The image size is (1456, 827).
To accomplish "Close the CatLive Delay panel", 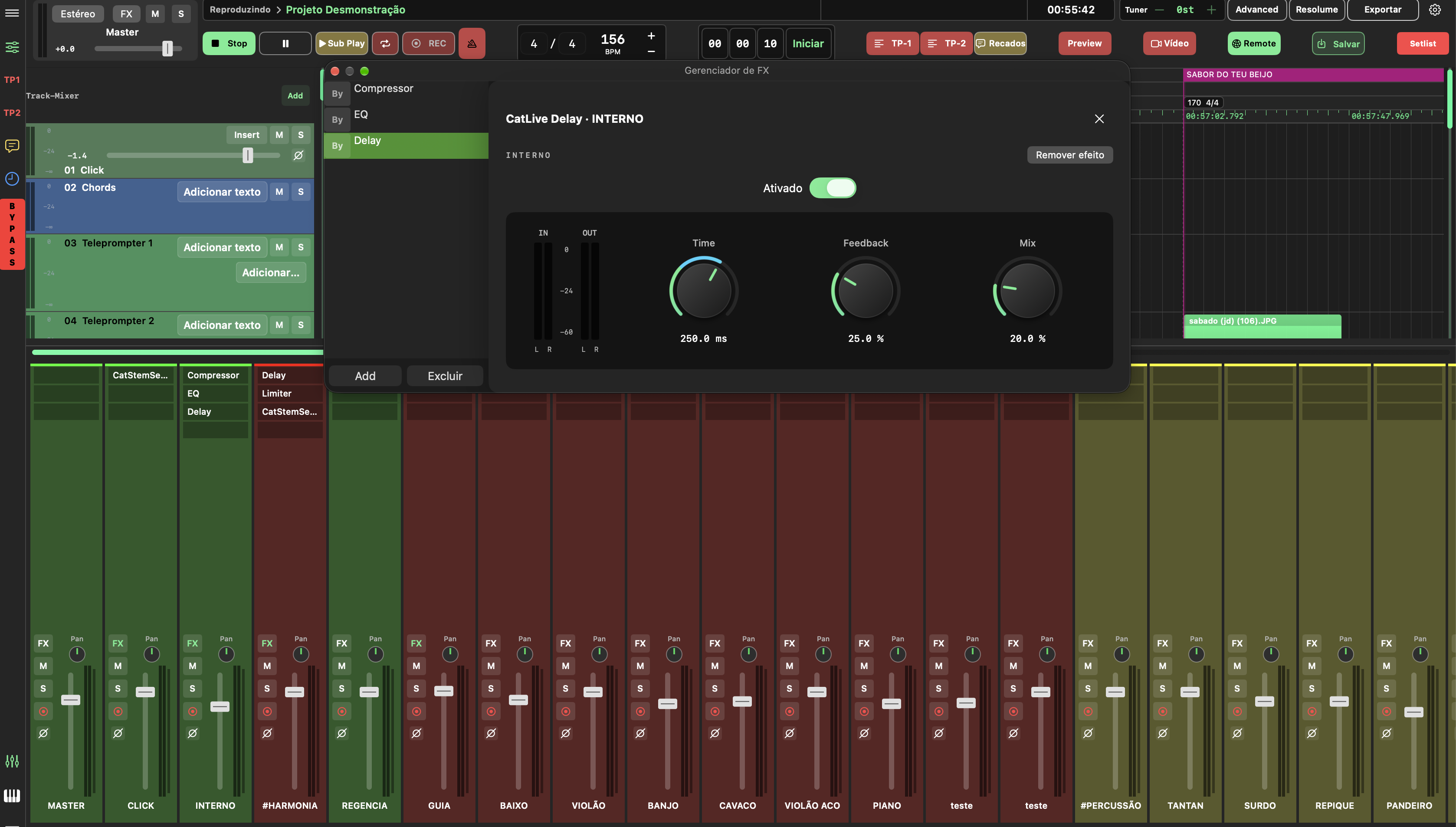I will [x=1099, y=119].
